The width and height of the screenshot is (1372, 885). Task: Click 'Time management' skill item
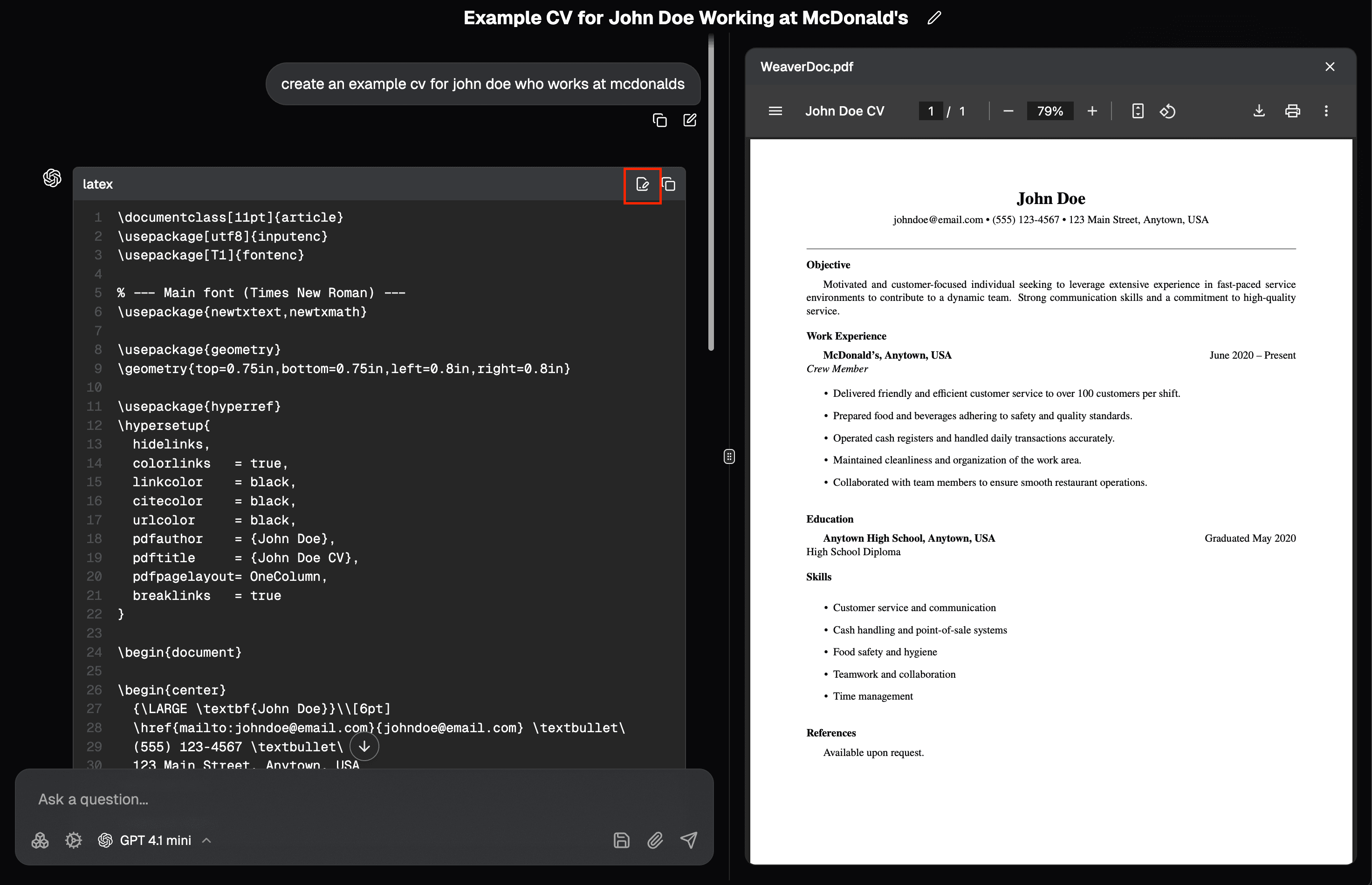coord(873,696)
